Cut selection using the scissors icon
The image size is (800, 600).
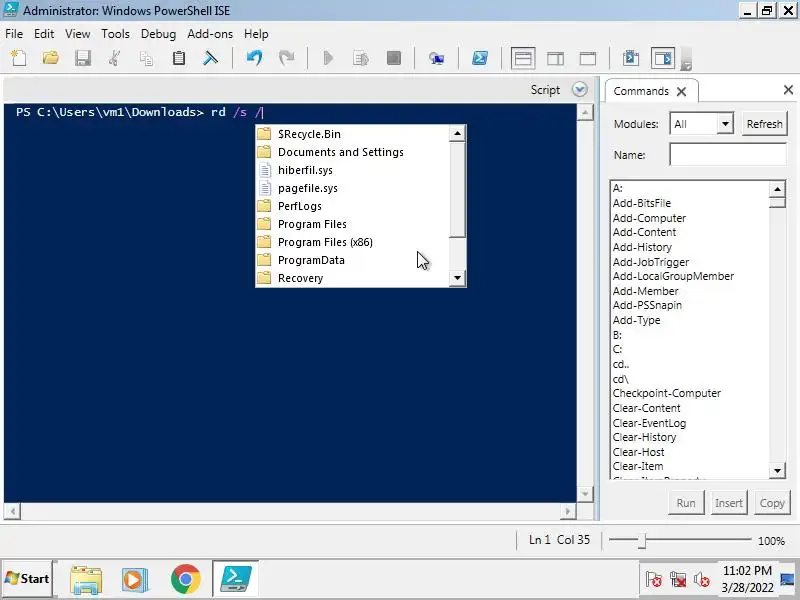click(115, 58)
